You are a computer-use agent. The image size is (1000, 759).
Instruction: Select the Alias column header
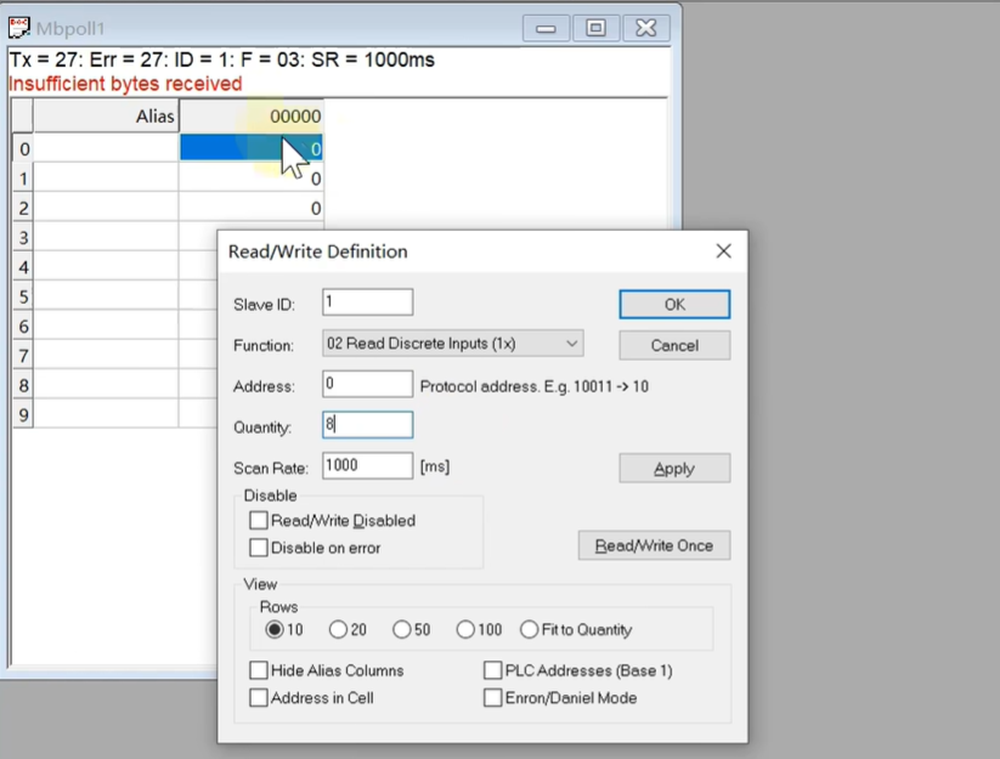tap(106, 117)
